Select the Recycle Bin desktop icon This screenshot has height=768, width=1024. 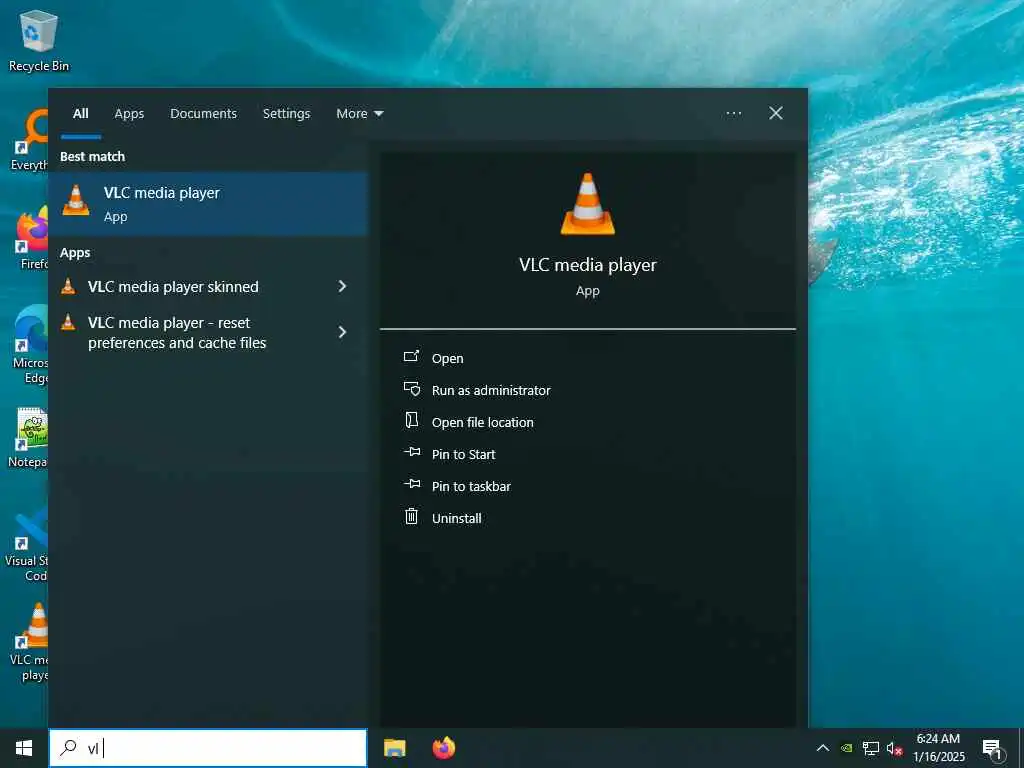coord(39,41)
